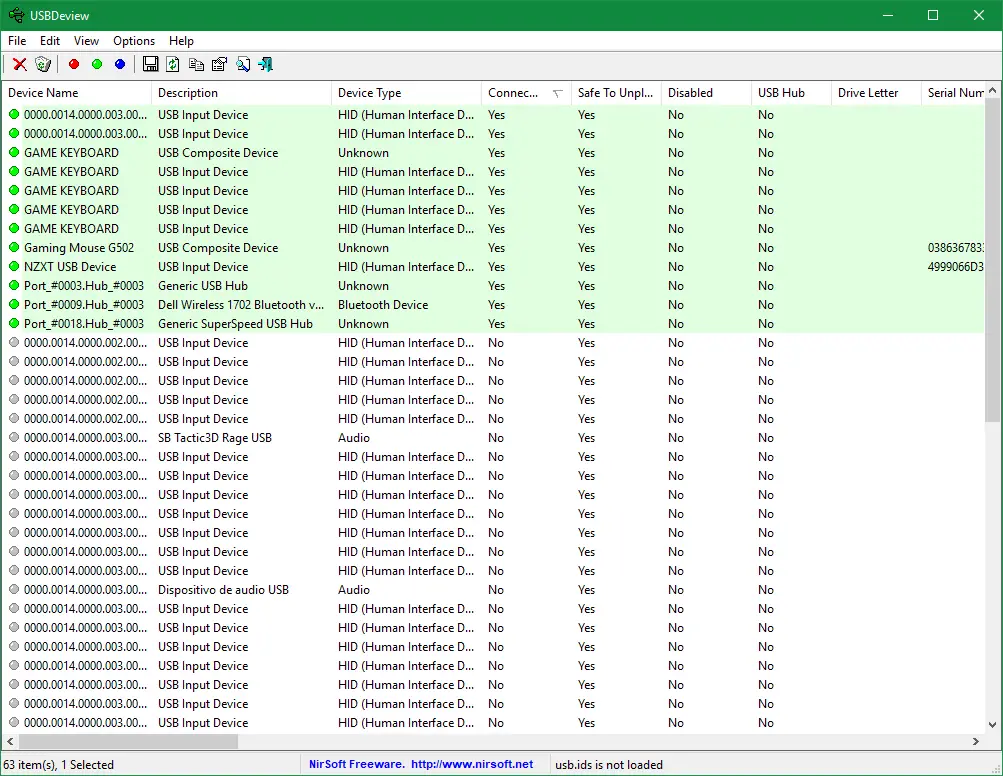Click the Exit door icon
1003x776 pixels.
[266, 64]
